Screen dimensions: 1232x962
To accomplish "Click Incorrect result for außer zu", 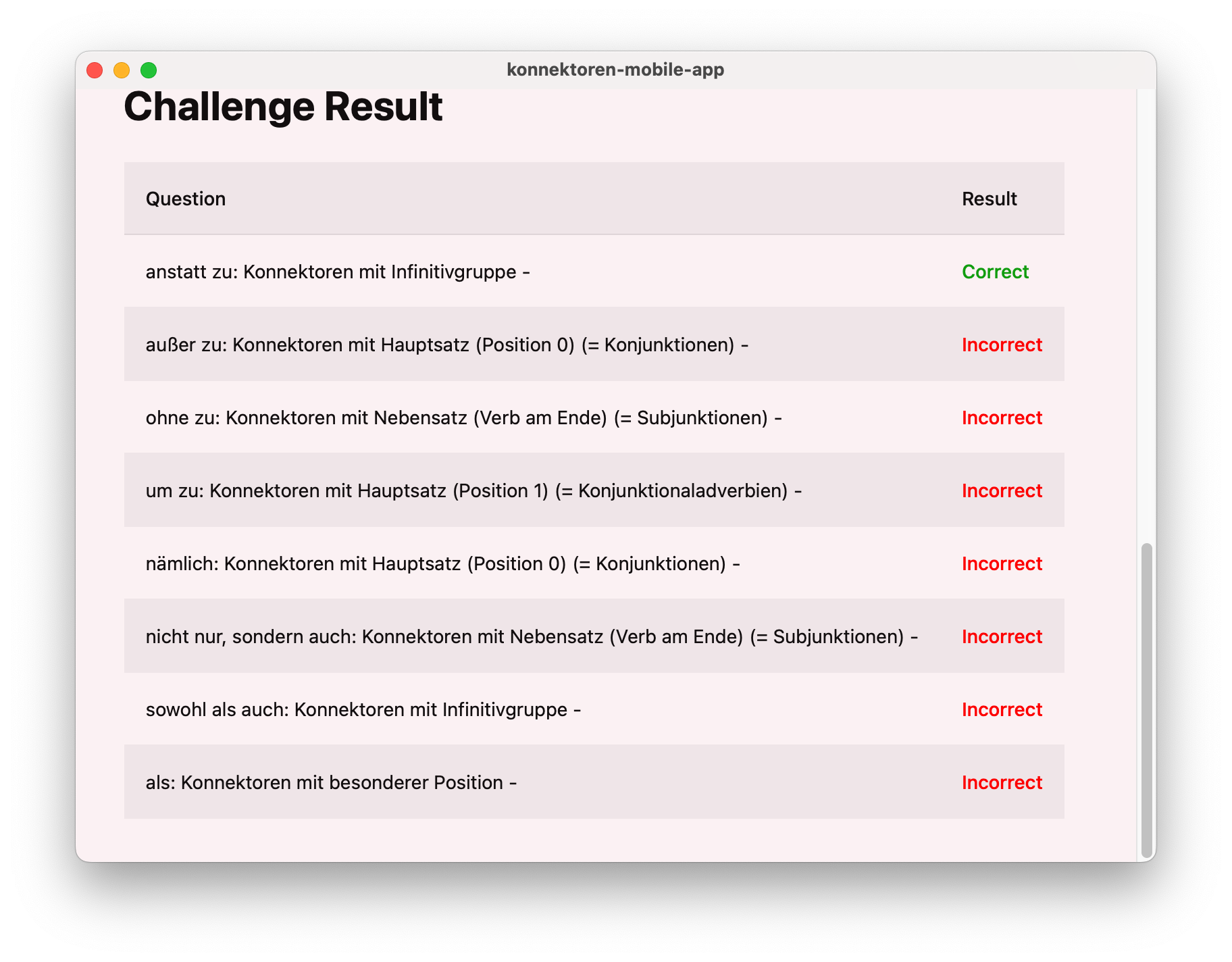I will [1002, 345].
